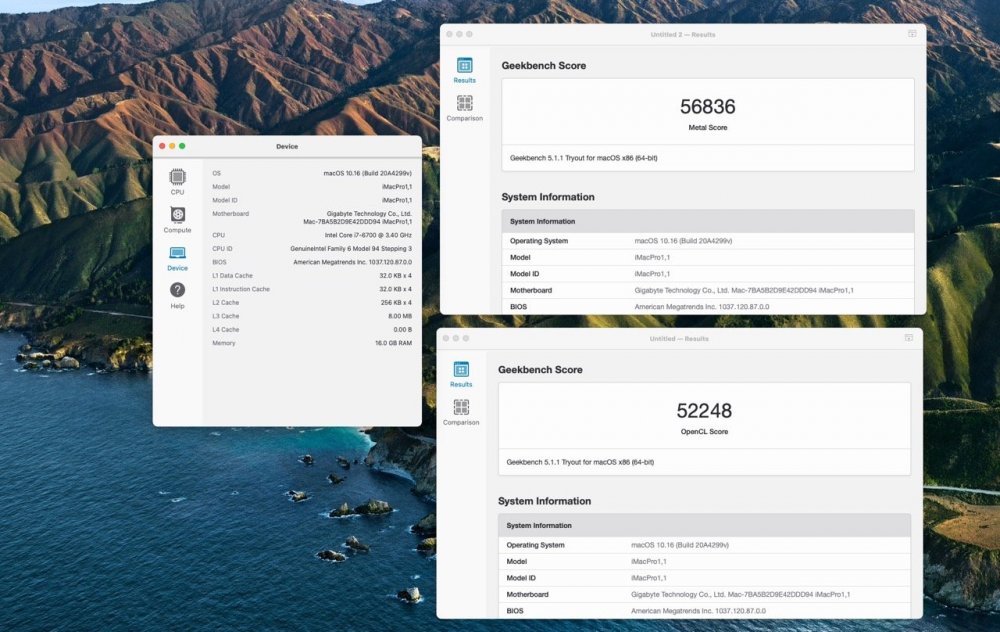Minimize the Device window with yellow button
This screenshot has height=632, width=1000.
[172, 146]
